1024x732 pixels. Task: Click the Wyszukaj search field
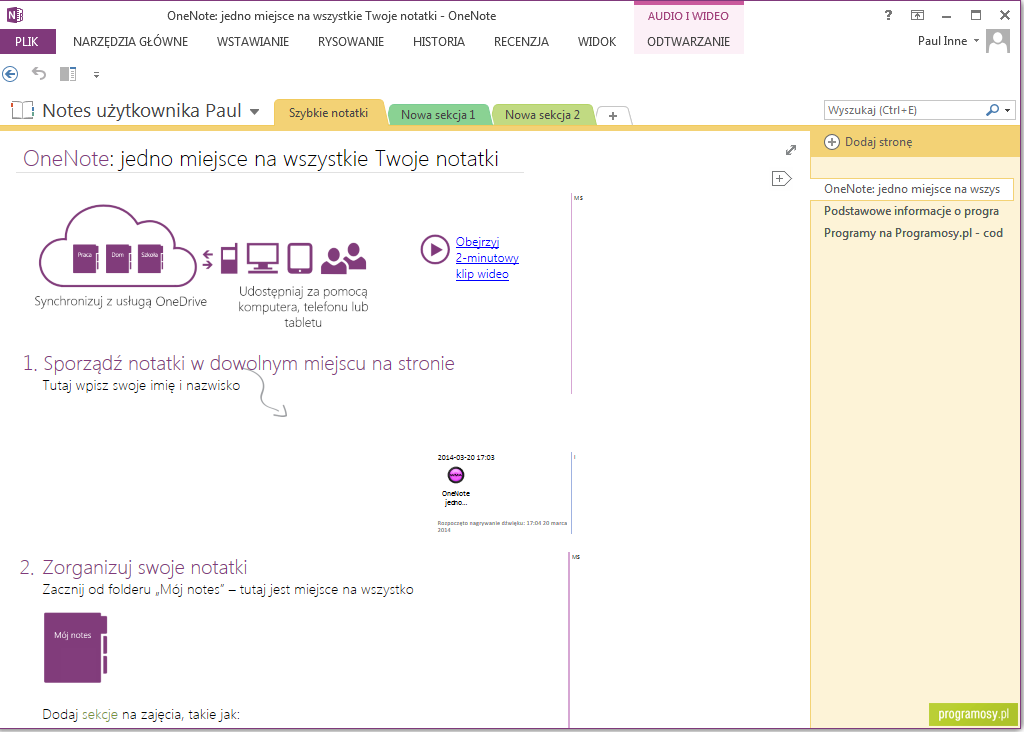pos(903,110)
